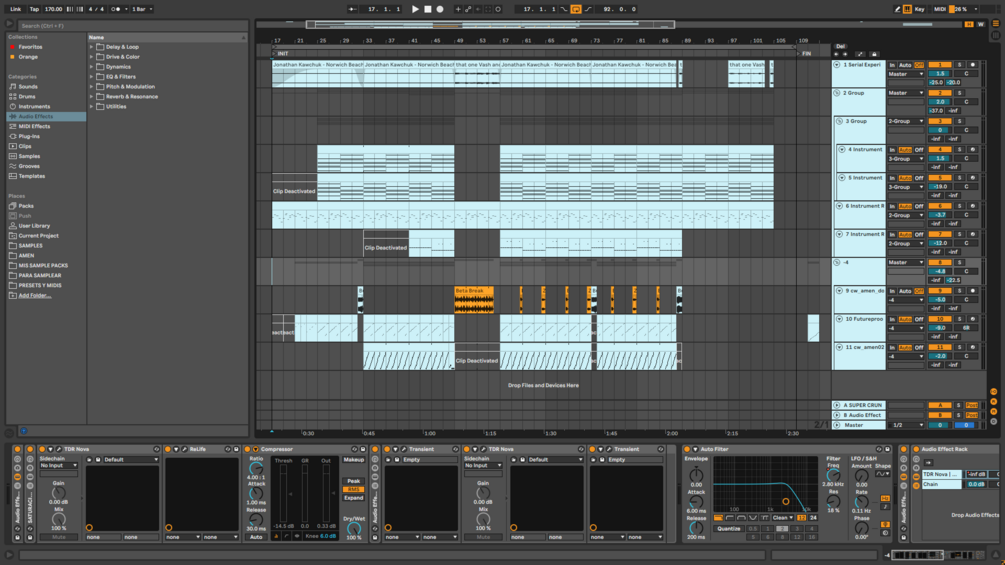Open User Library in Places
Screen dimensions: 1005x565
(x=34, y=225)
